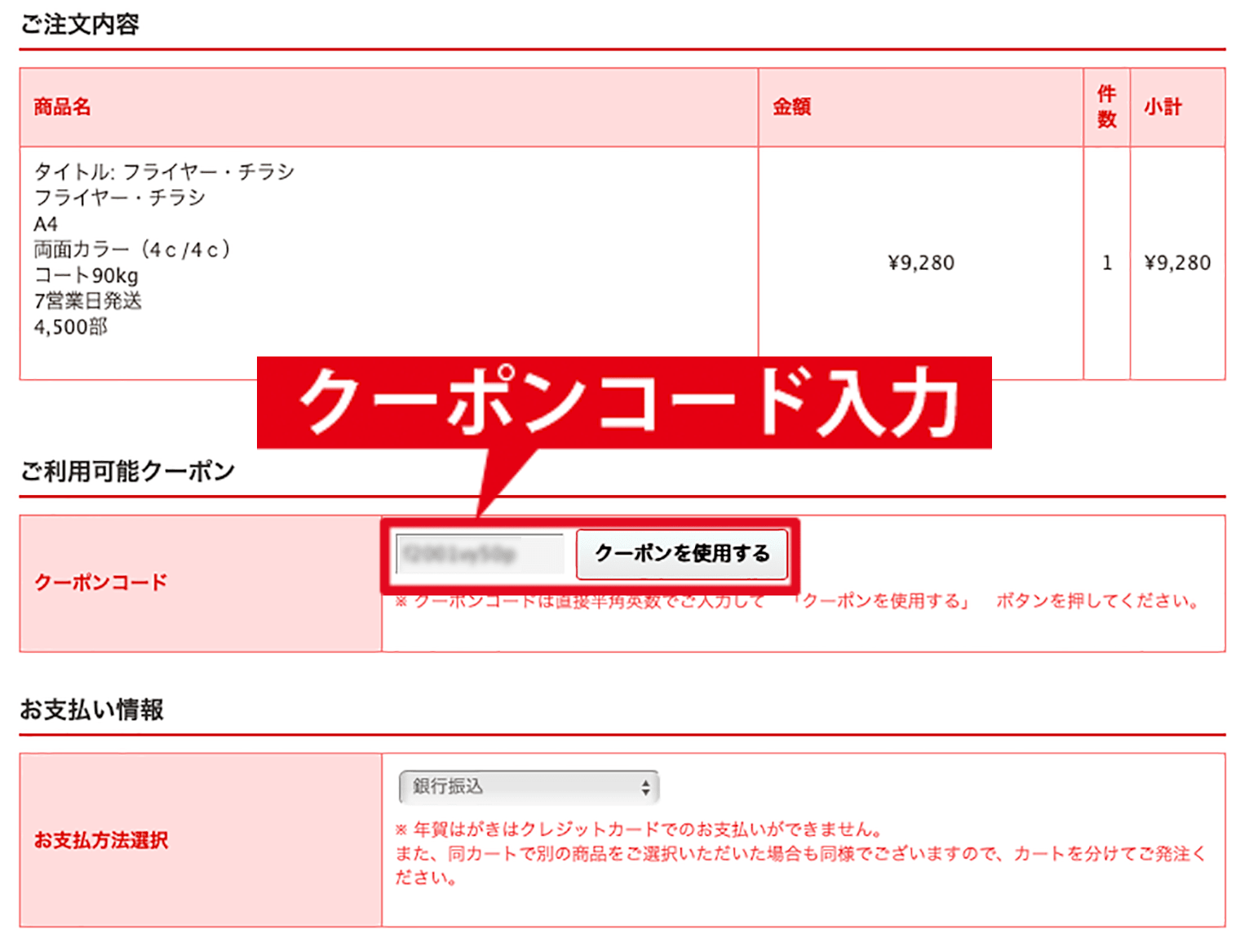
Task: Click the クーポンを使用する (use coupon) button
Action: [x=682, y=554]
